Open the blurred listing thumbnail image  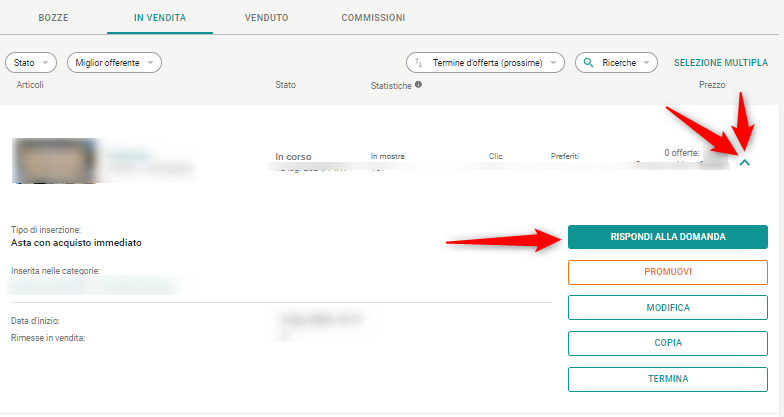click(x=54, y=161)
